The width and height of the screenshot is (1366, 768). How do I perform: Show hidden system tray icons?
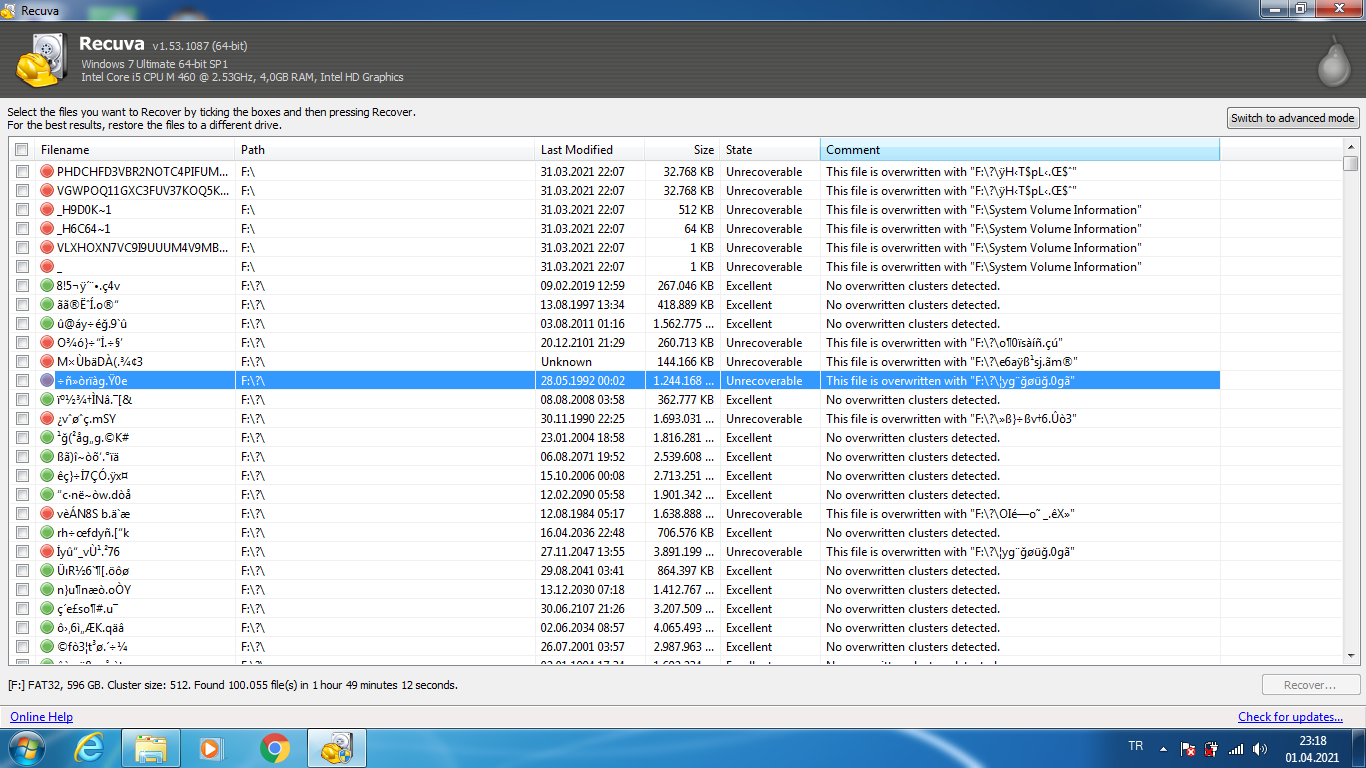[1163, 748]
